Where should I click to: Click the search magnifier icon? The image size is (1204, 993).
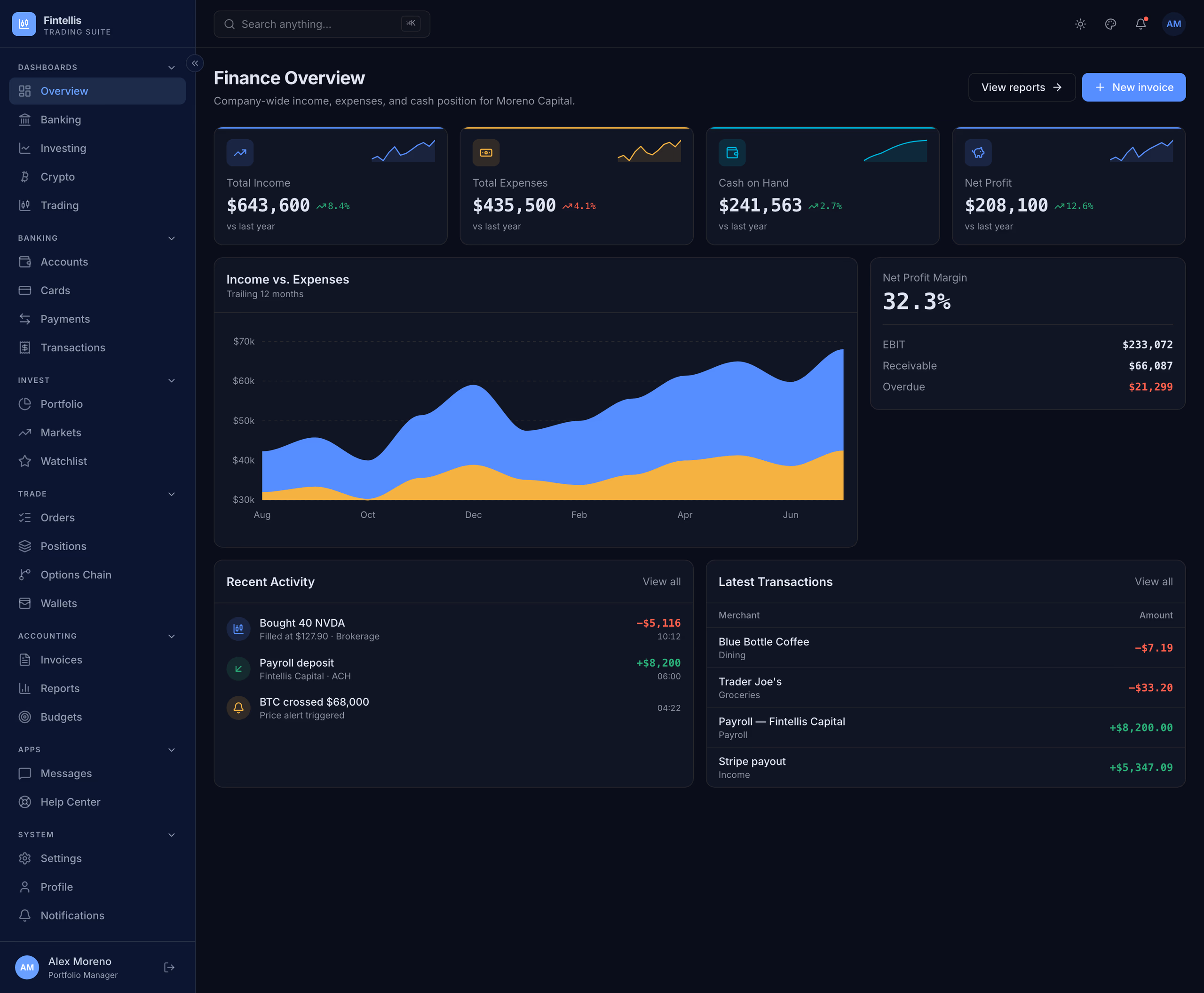tap(230, 24)
